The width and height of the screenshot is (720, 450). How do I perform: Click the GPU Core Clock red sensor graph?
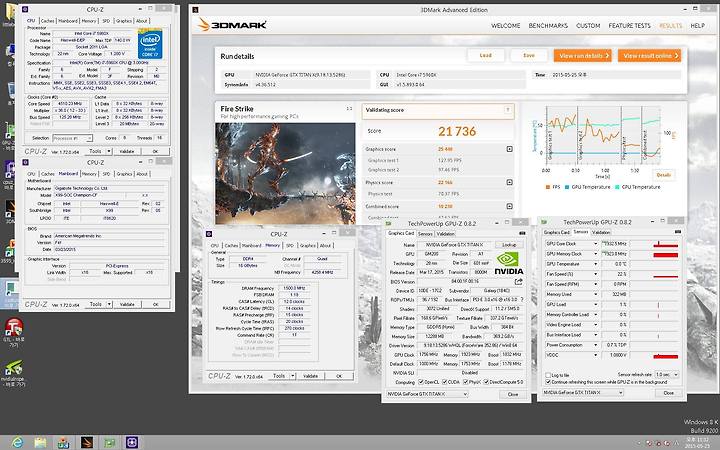654,244
